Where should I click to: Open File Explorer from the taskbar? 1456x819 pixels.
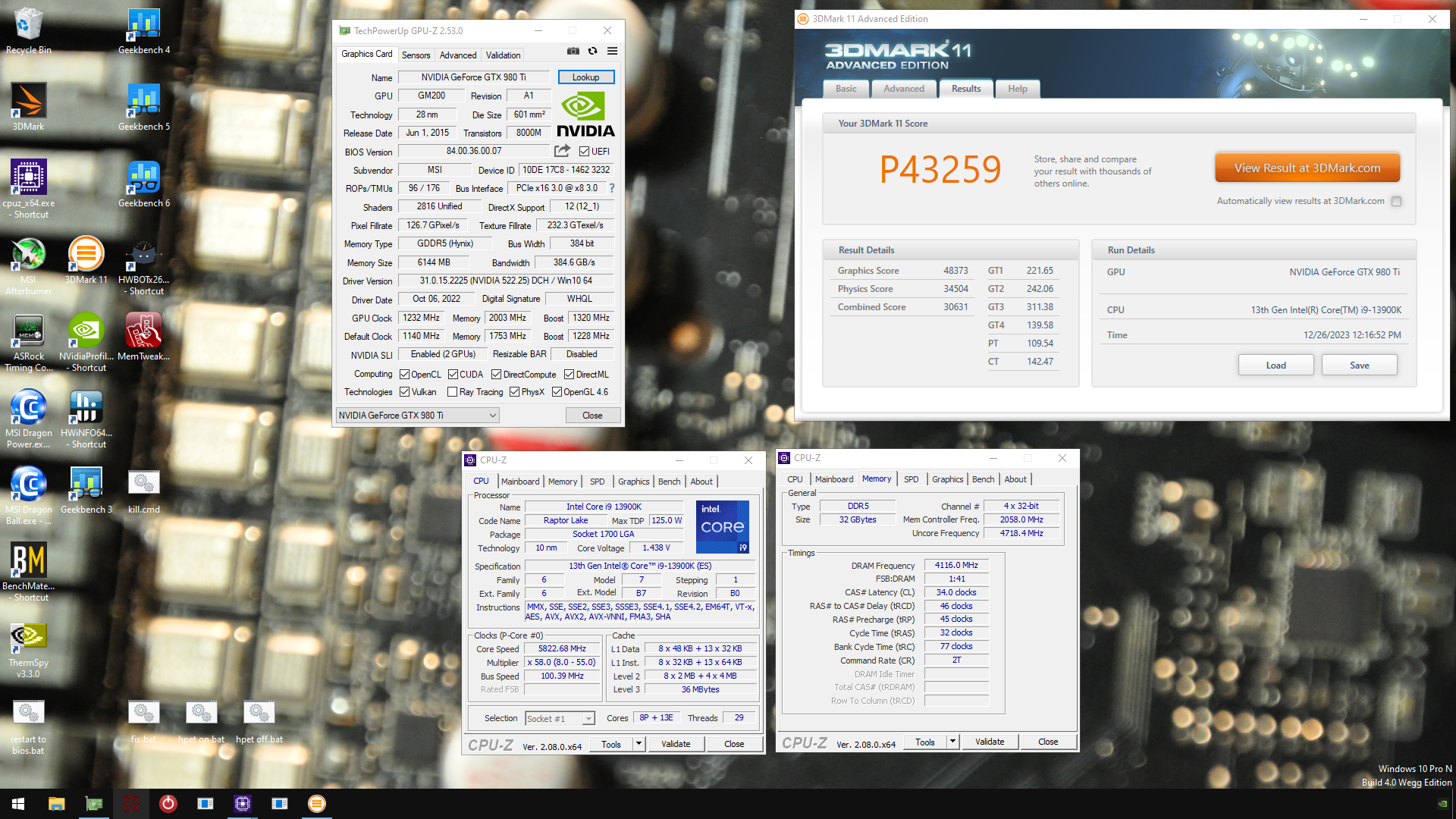[56, 804]
